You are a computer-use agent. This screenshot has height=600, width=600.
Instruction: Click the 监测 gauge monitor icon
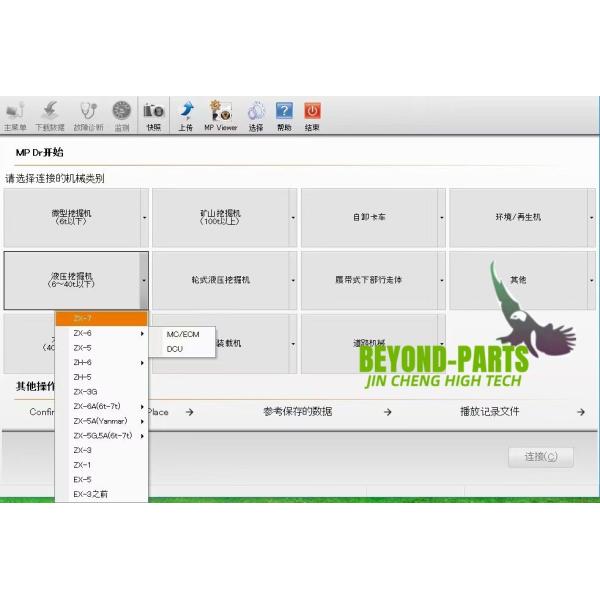pyautogui.click(x=122, y=116)
